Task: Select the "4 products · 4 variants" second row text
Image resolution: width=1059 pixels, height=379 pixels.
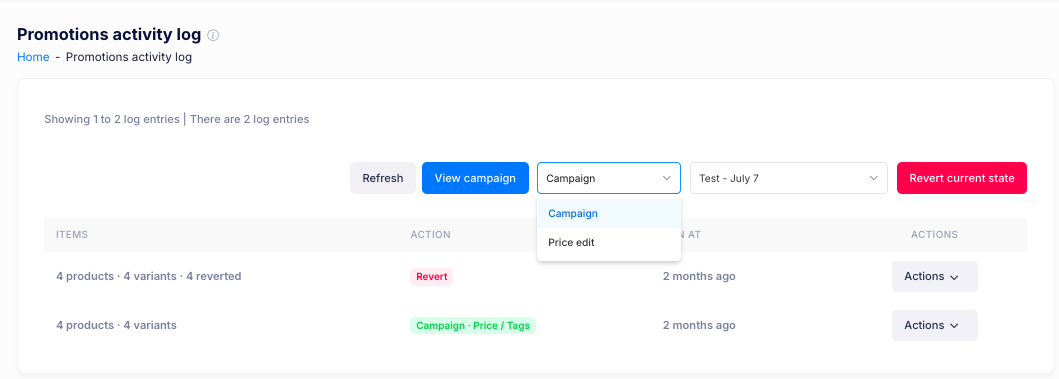Action: click(x=116, y=326)
